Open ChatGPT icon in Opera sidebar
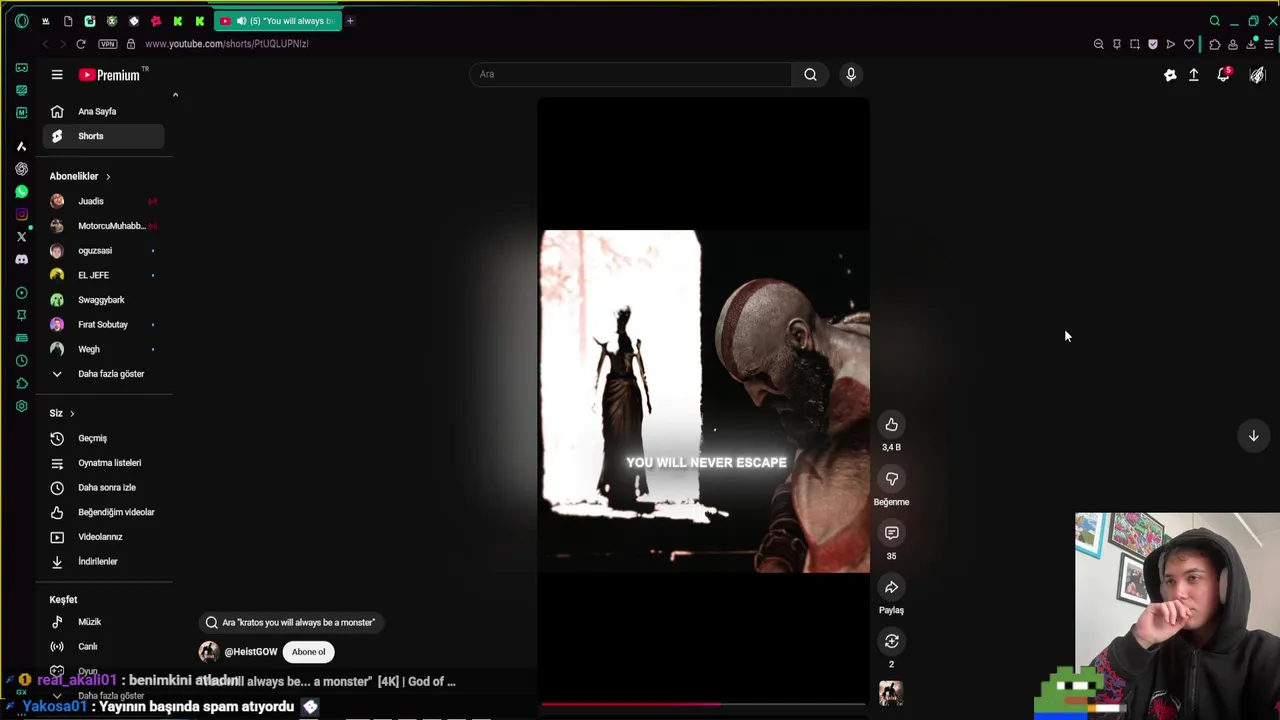Viewport: 1280px width, 720px height. [x=22, y=169]
